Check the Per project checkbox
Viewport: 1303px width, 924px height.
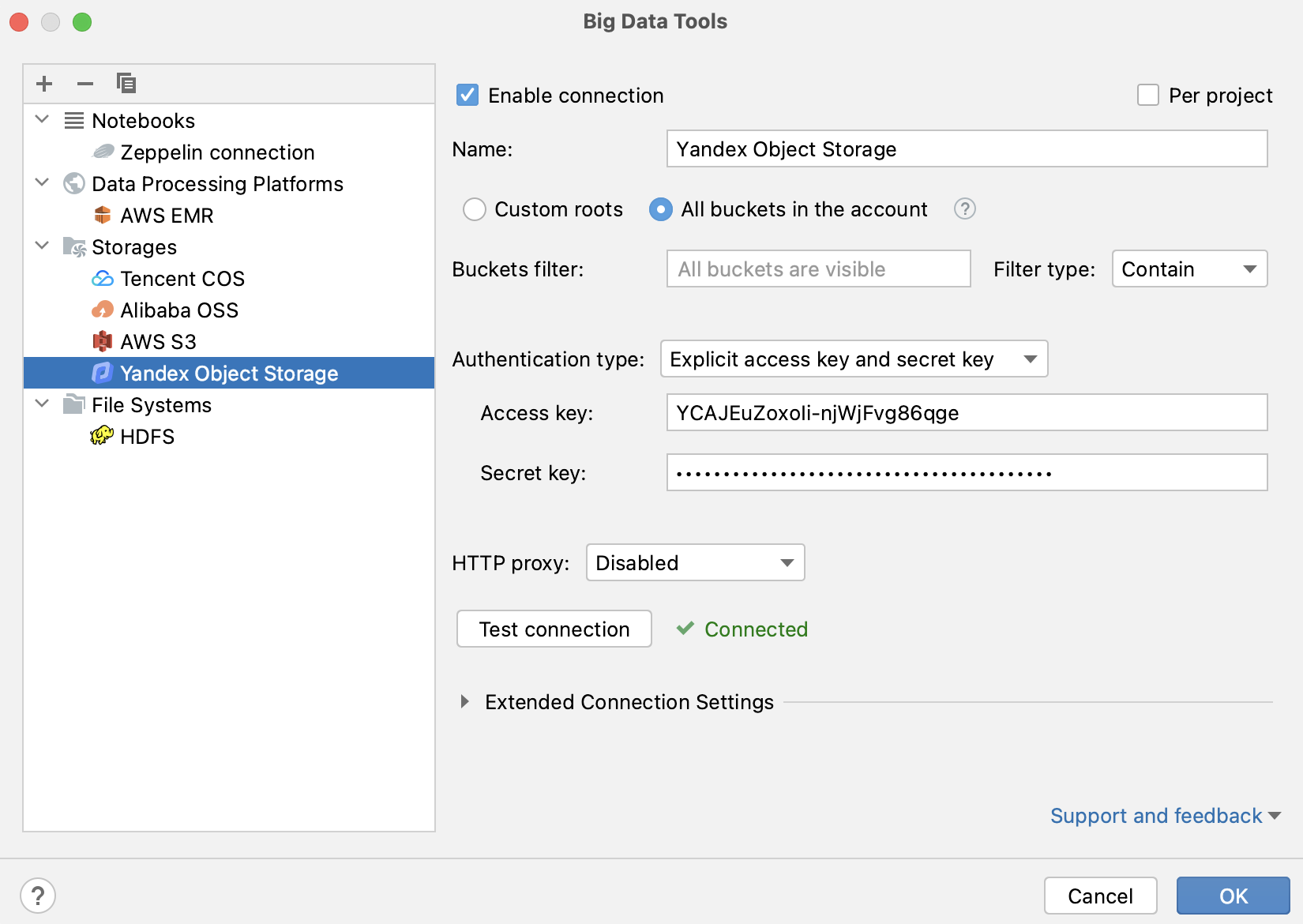tap(1147, 95)
